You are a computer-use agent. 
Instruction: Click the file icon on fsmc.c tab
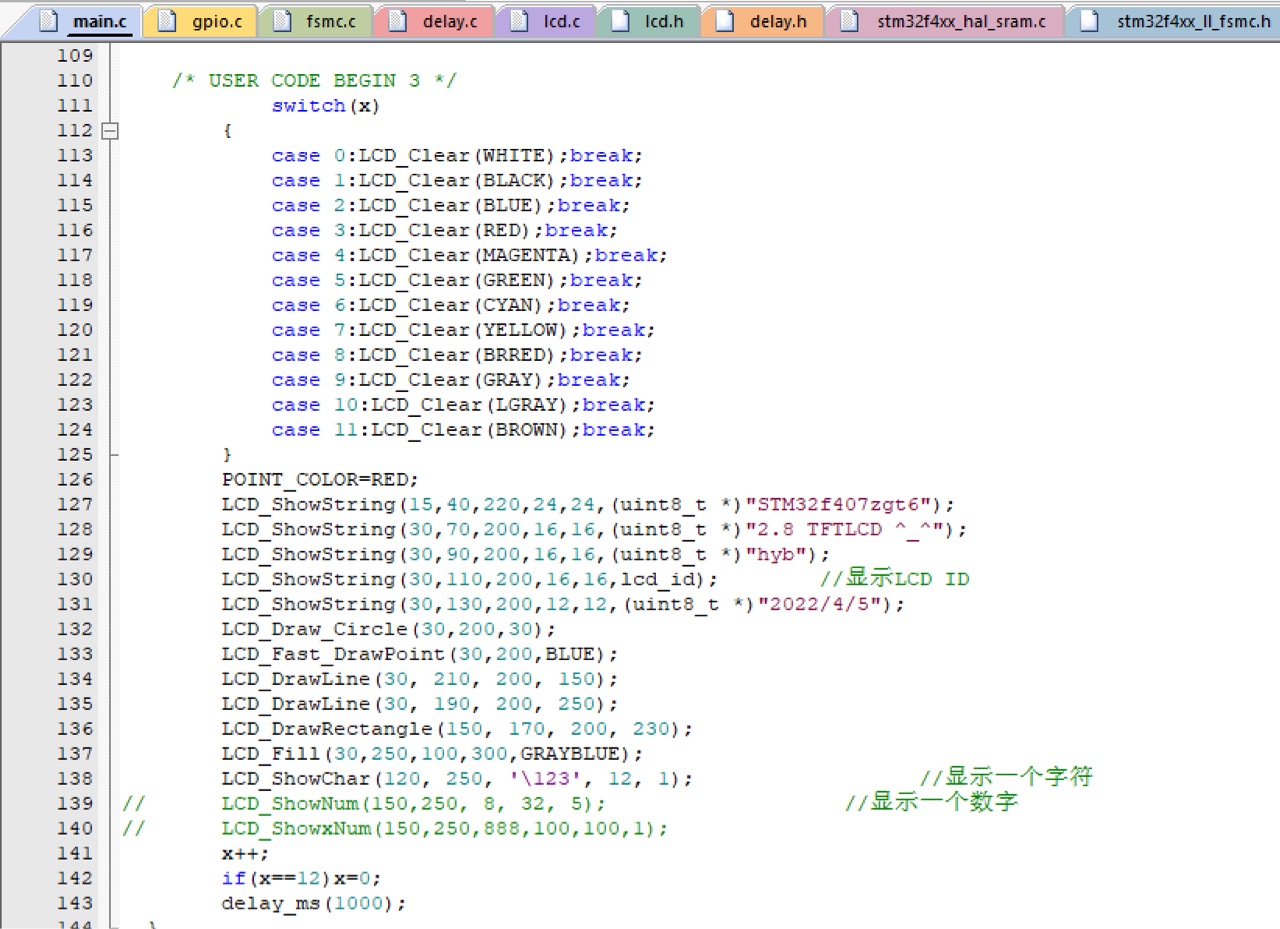282,21
